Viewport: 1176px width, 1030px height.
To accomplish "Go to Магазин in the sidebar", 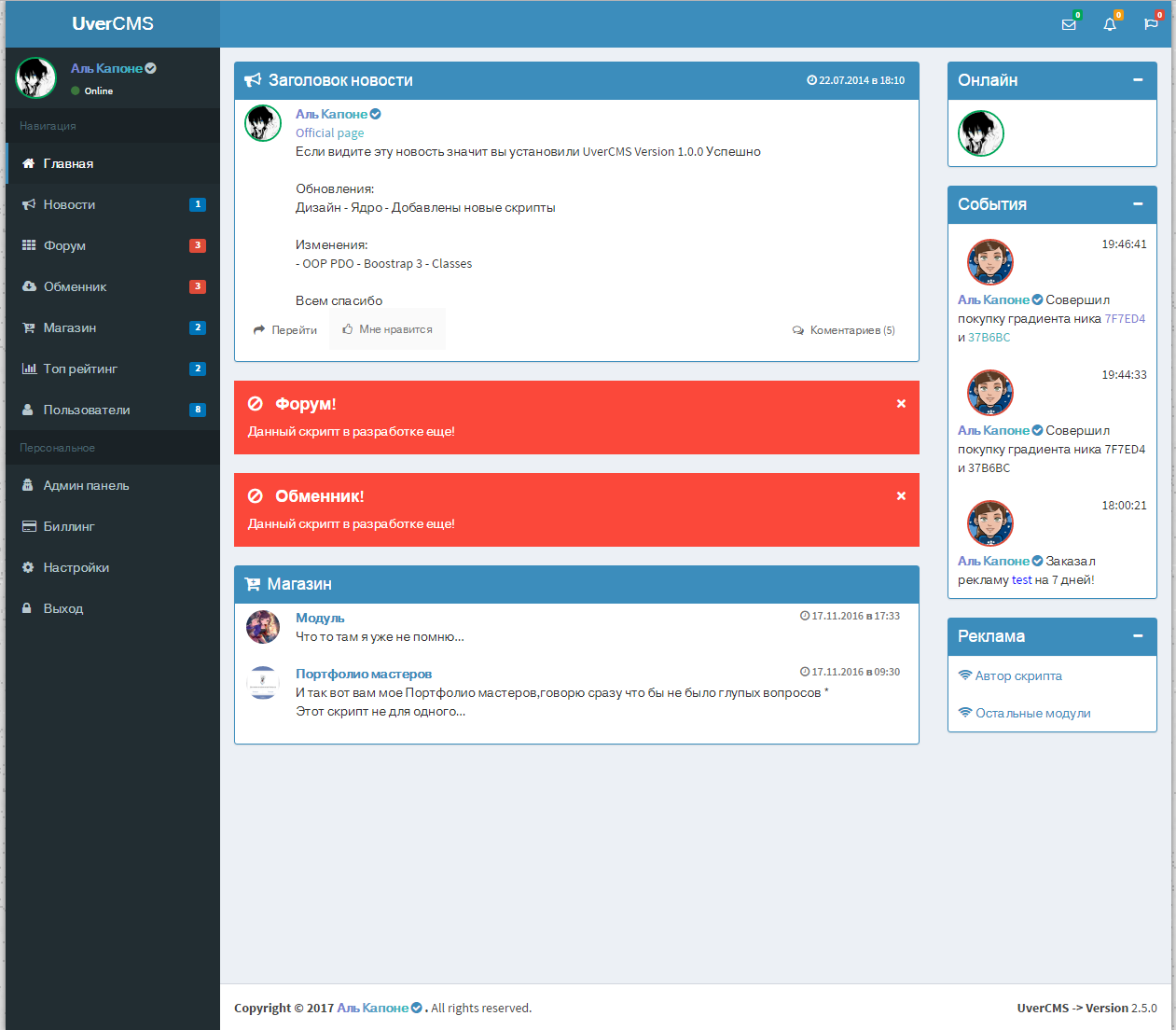I will click(x=70, y=327).
